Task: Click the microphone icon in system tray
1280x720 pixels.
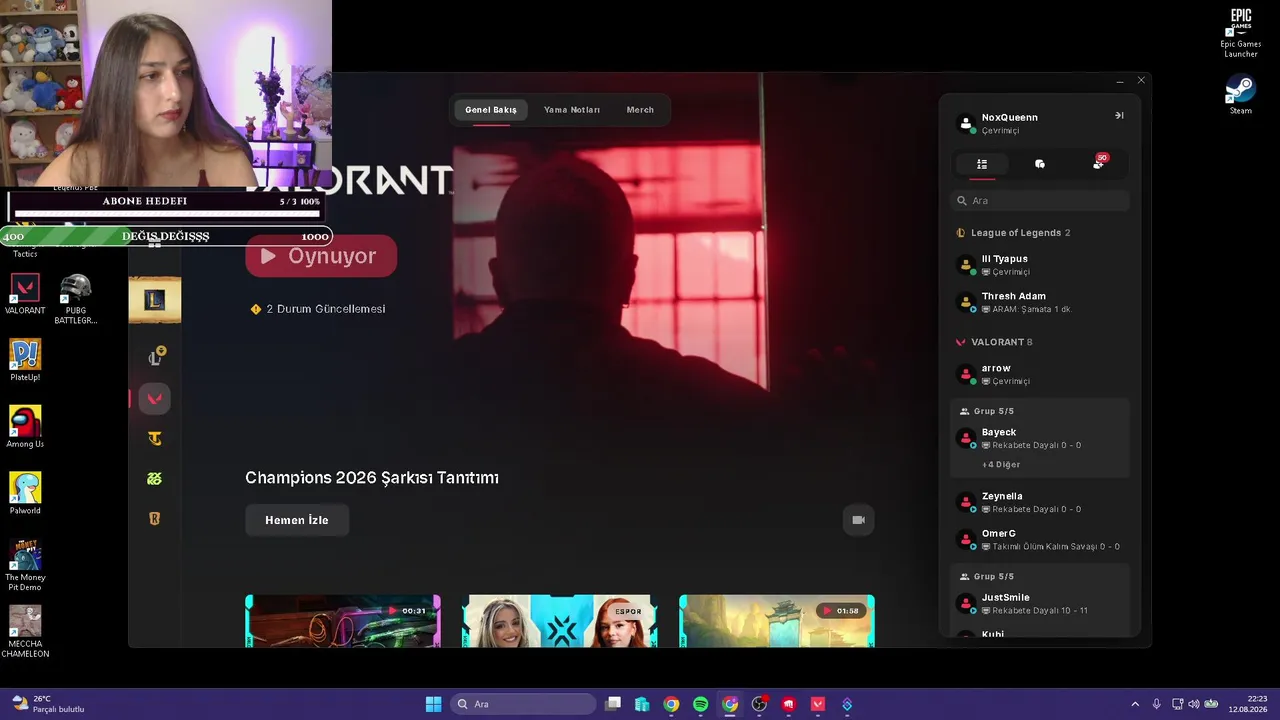Action: [1157, 704]
